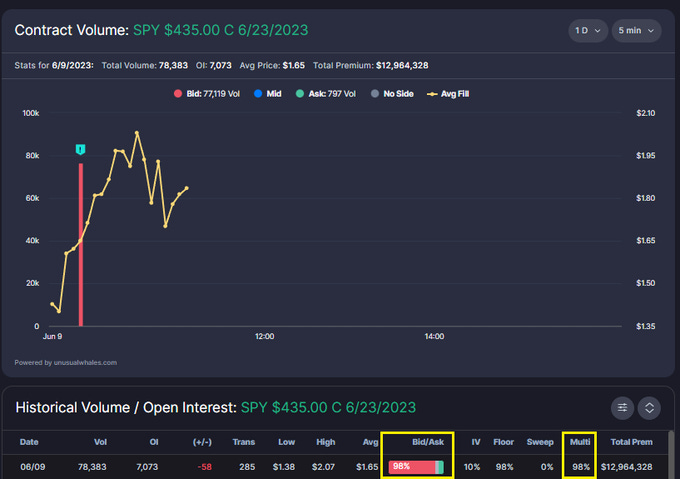Screen dimensions: 680x479
Task: Sort table by Date column
Action: tap(29, 442)
